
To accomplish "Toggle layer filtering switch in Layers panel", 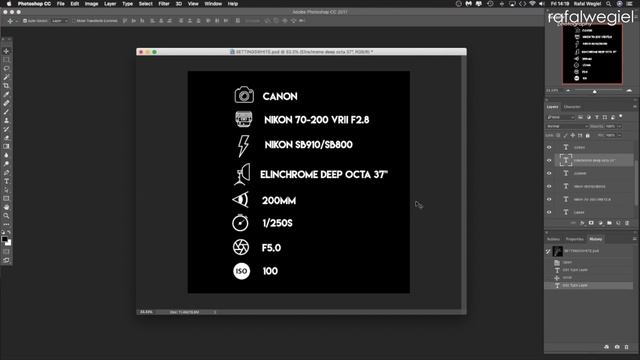I will (621, 117).
